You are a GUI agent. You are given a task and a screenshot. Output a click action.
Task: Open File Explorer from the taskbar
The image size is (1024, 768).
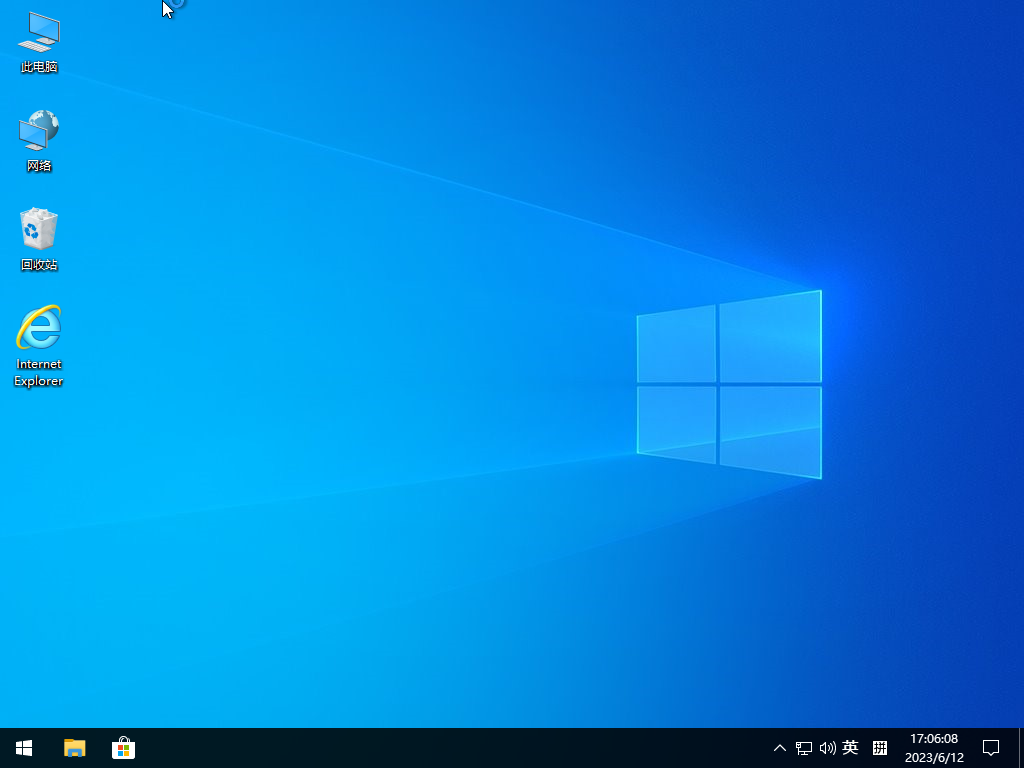[x=74, y=747]
